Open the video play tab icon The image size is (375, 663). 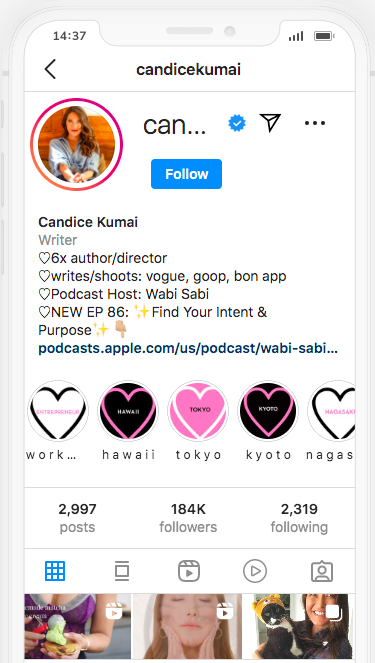coord(255,571)
